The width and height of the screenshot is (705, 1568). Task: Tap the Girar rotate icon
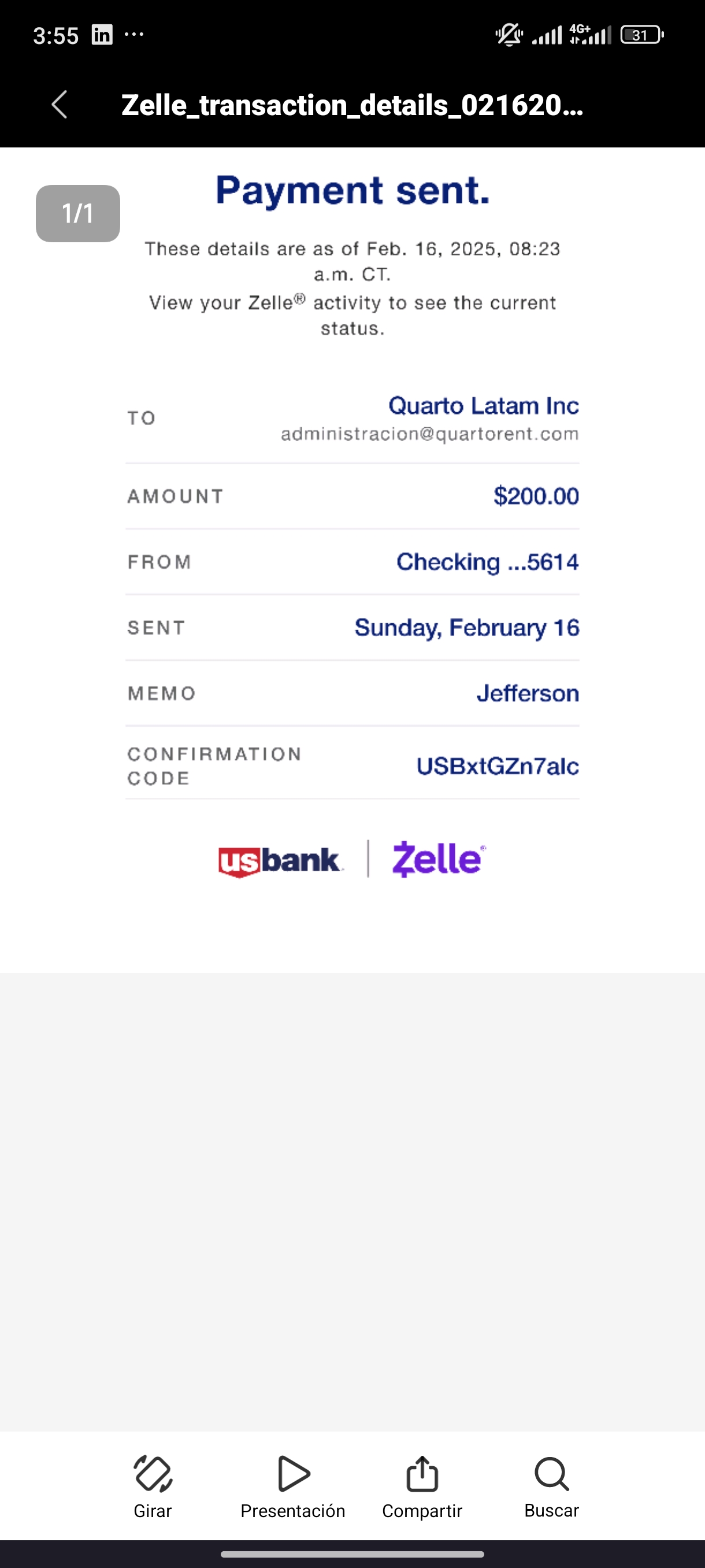tap(153, 1474)
